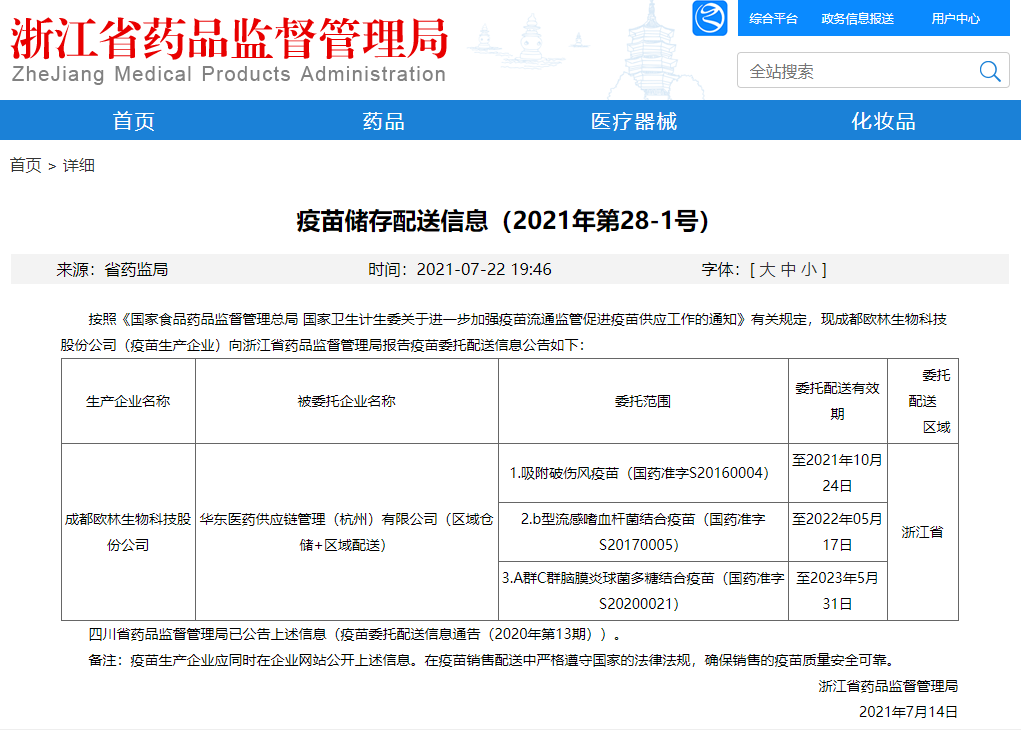
Task: Set font size to 大
Action: point(766,270)
